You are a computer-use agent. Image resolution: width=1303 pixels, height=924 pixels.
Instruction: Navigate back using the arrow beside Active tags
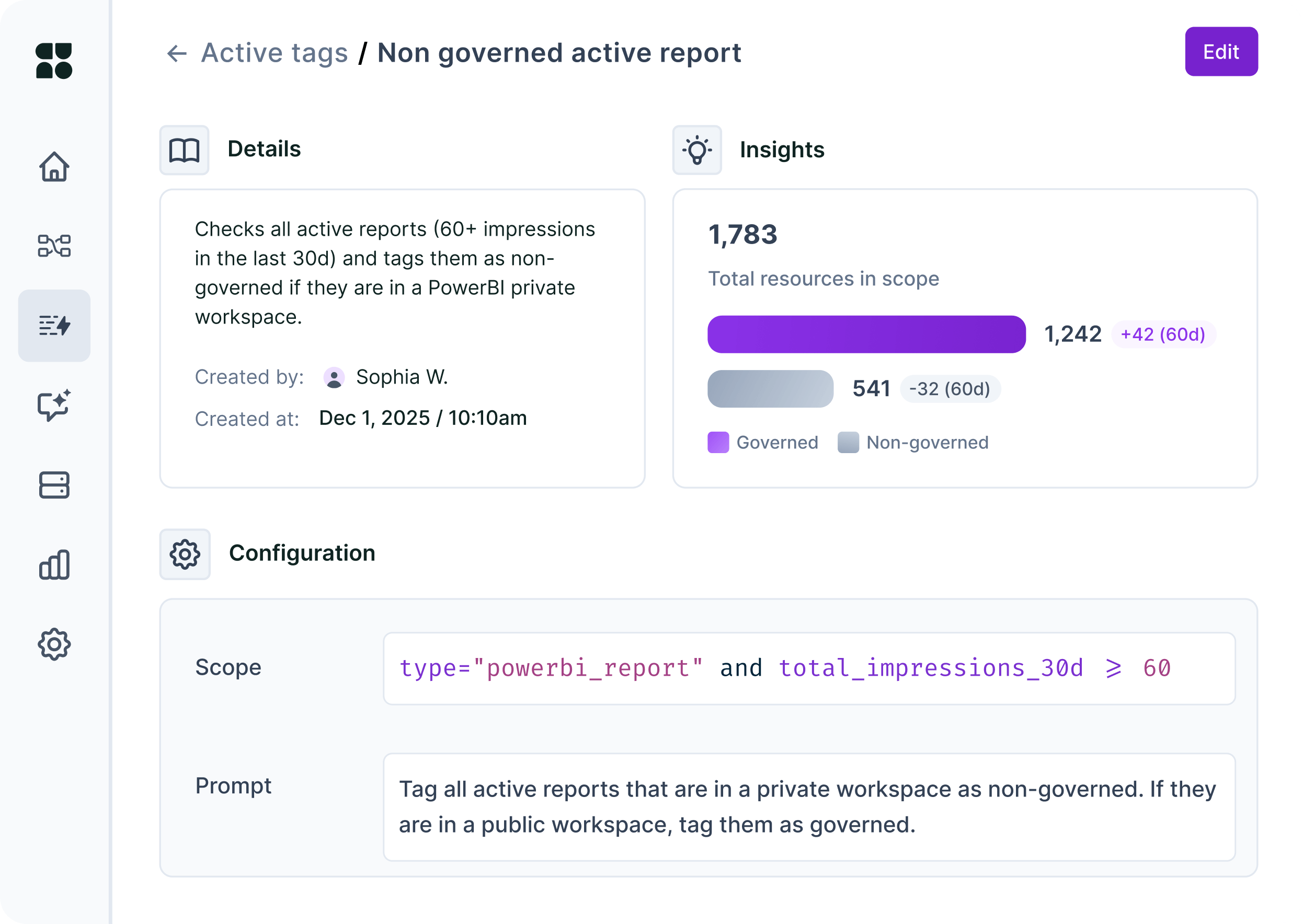click(177, 53)
